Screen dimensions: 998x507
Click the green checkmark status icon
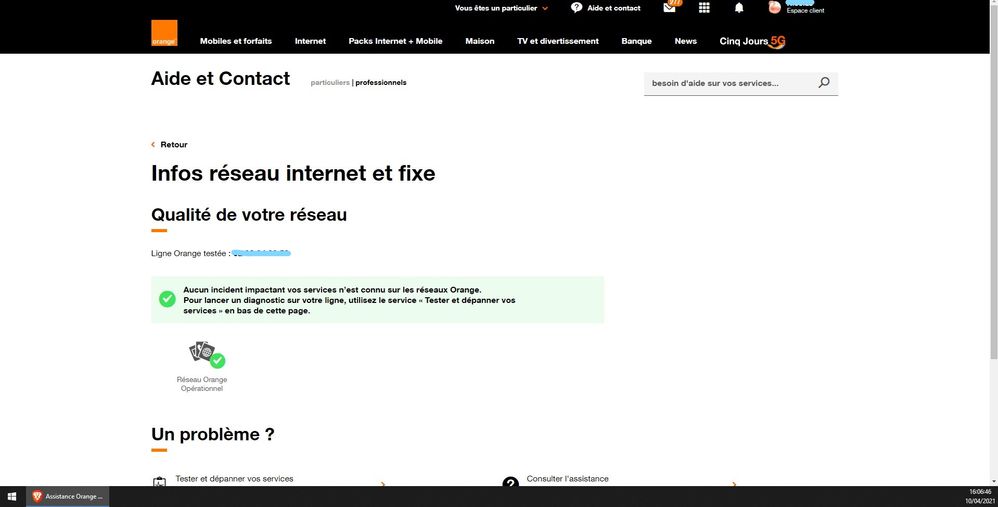(167, 299)
